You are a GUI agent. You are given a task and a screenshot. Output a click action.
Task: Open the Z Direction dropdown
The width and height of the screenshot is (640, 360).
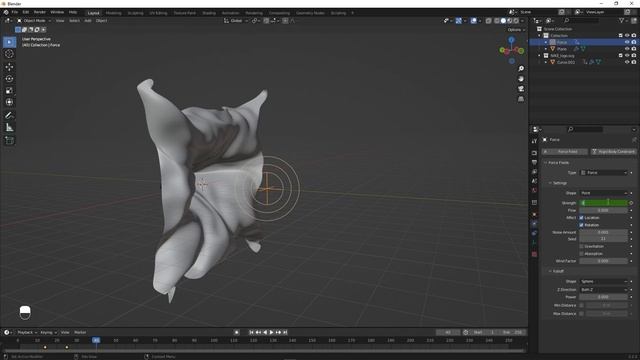click(604, 289)
